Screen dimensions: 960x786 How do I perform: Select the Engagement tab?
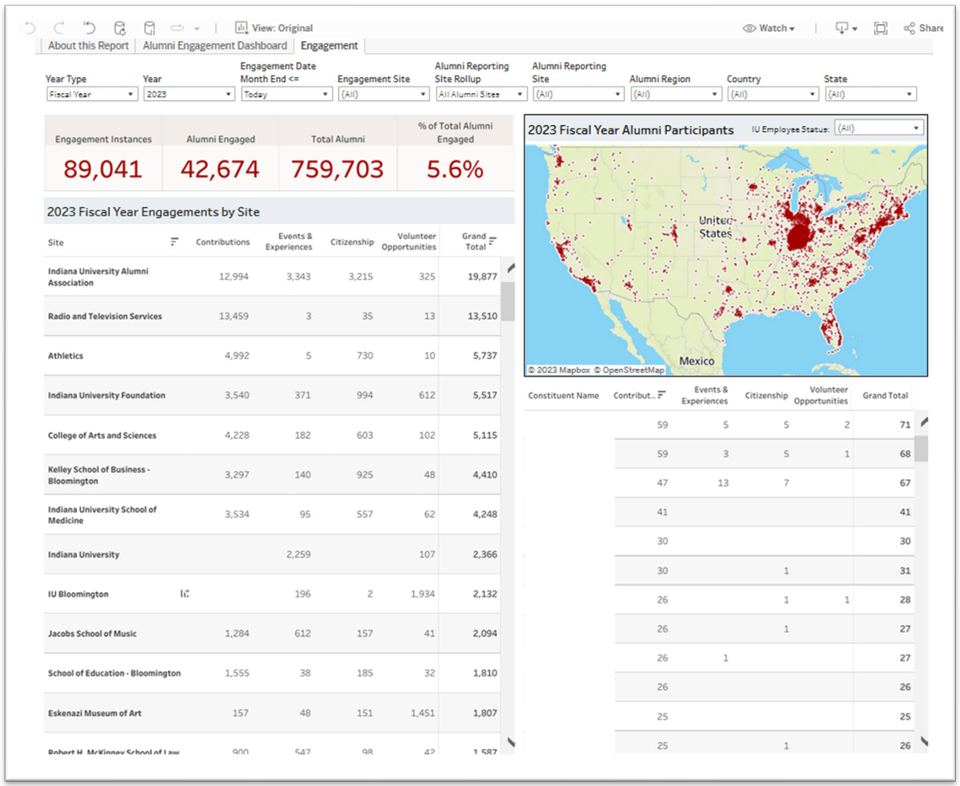click(x=329, y=46)
